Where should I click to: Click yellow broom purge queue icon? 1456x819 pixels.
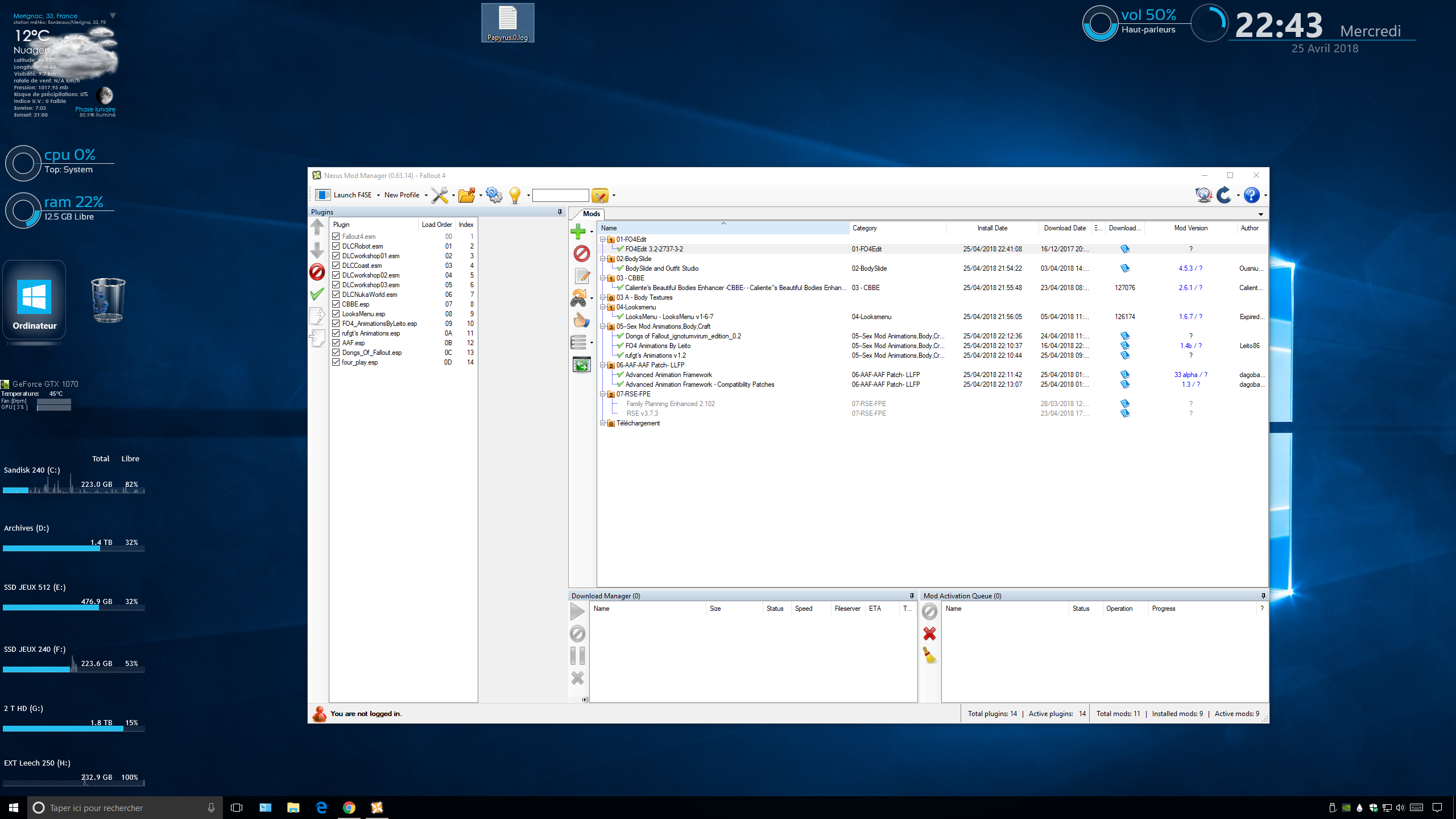pyautogui.click(x=929, y=656)
